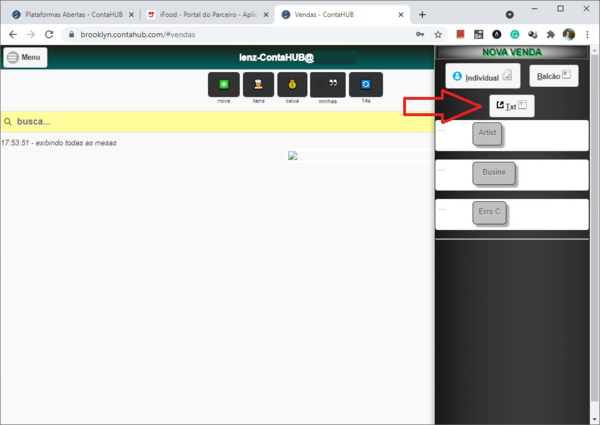Click the red extension icon in toolbar
The width and height of the screenshot is (600, 425).
[x=460, y=34]
